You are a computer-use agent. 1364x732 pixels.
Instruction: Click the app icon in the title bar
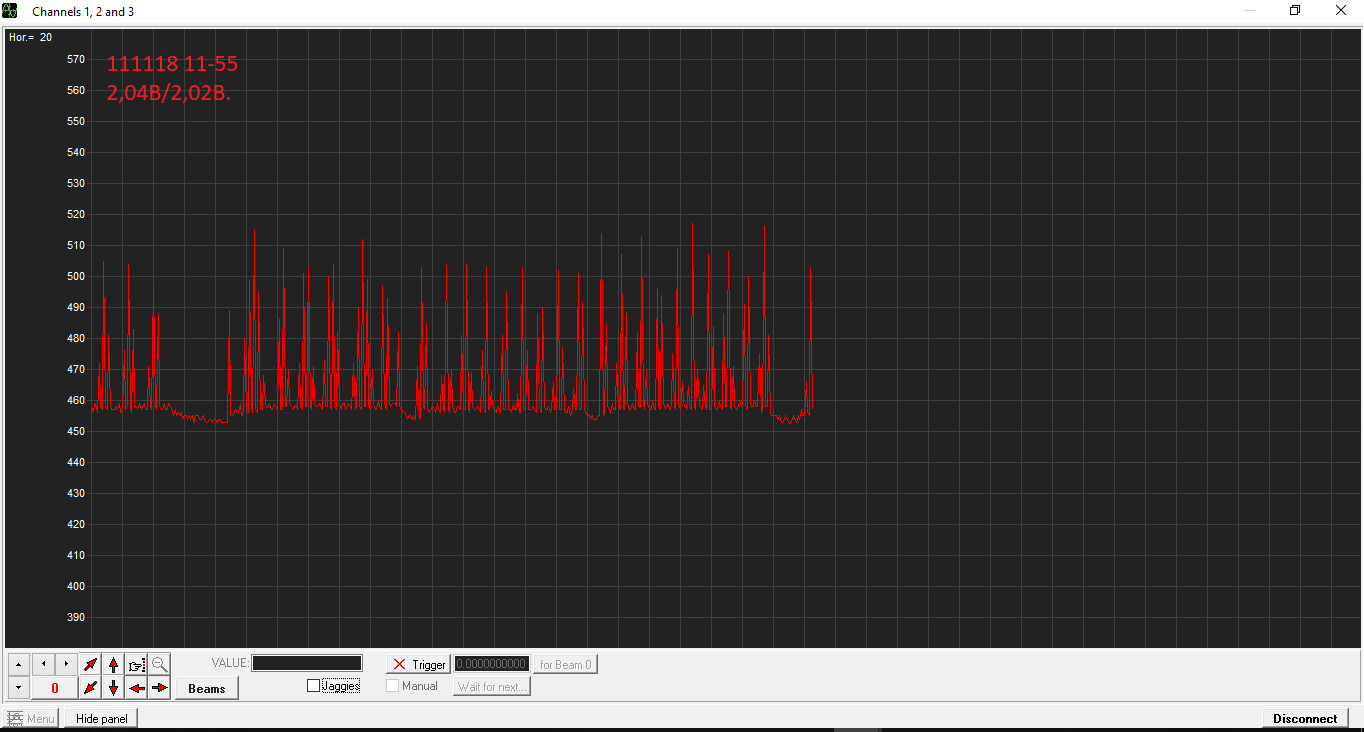[11, 11]
